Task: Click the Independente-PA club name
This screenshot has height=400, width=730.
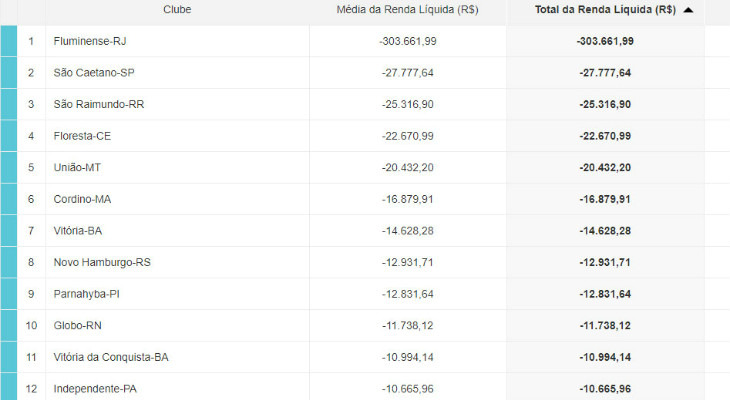Action: tap(95, 388)
